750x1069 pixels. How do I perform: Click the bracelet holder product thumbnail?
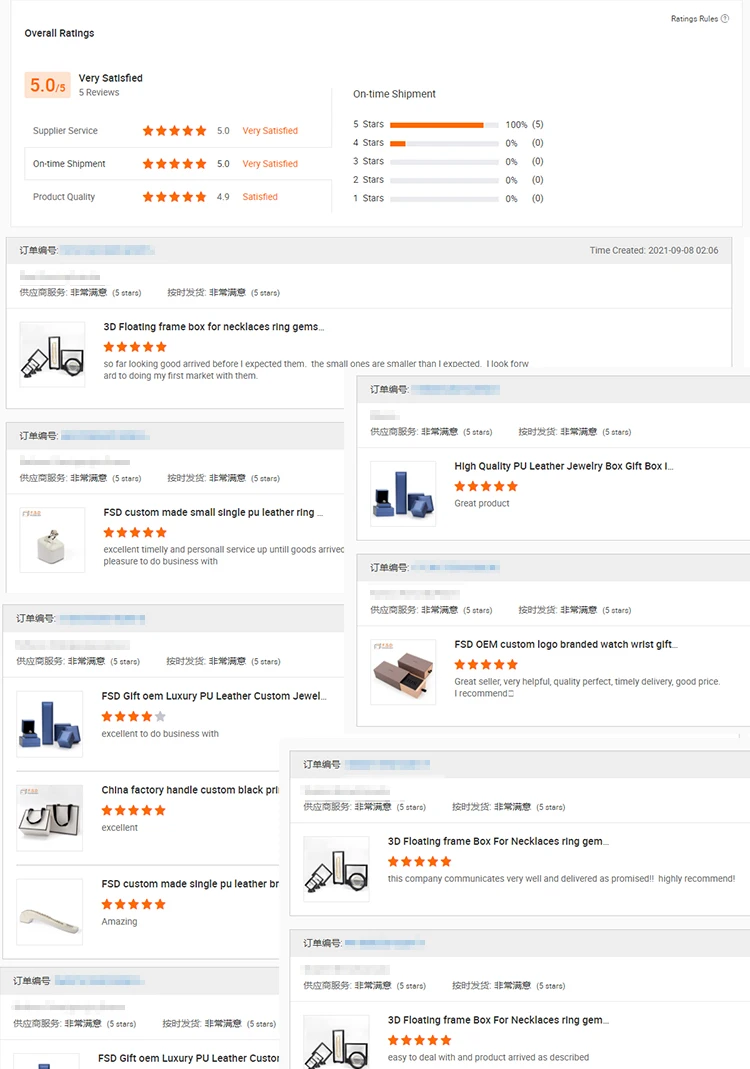[50, 912]
